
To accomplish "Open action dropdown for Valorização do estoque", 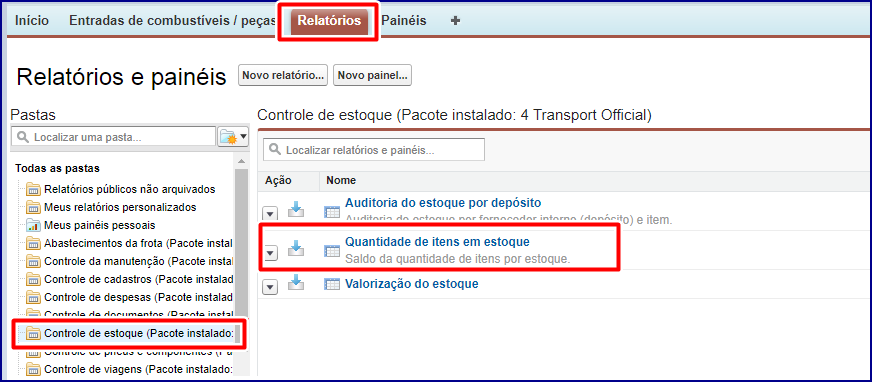I will (x=270, y=287).
